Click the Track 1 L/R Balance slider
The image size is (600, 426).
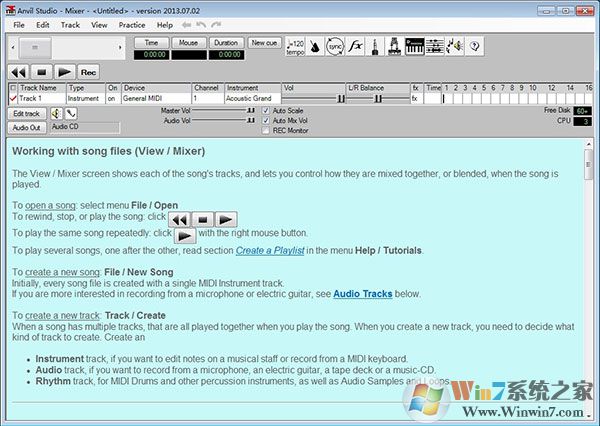click(x=378, y=99)
